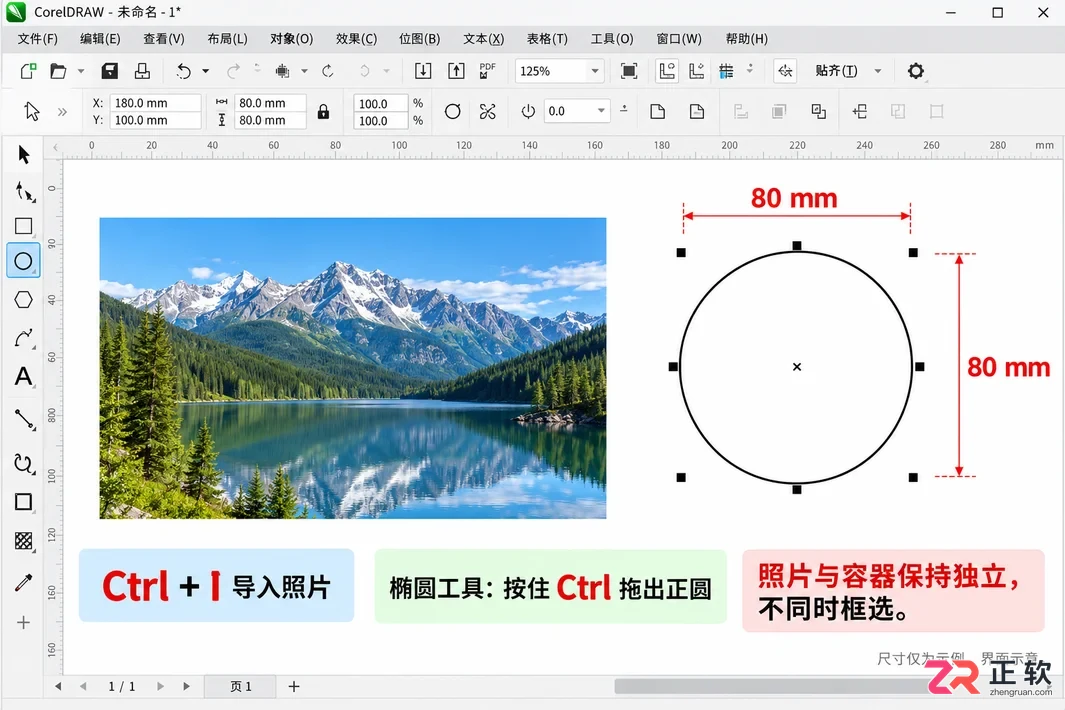The height and width of the screenshot is (710, 1065).
Task: Open the 效果(C) menu
Action: tap(356, 39)
